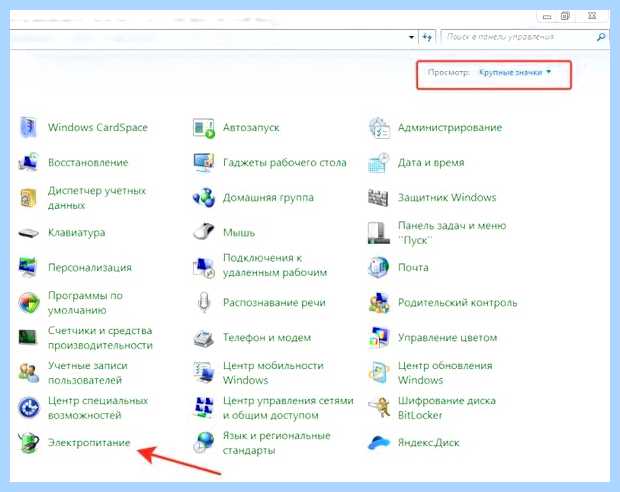Click the refresh button beside address bar
Viewport: 620px width, 492px height.
point(427,38)
